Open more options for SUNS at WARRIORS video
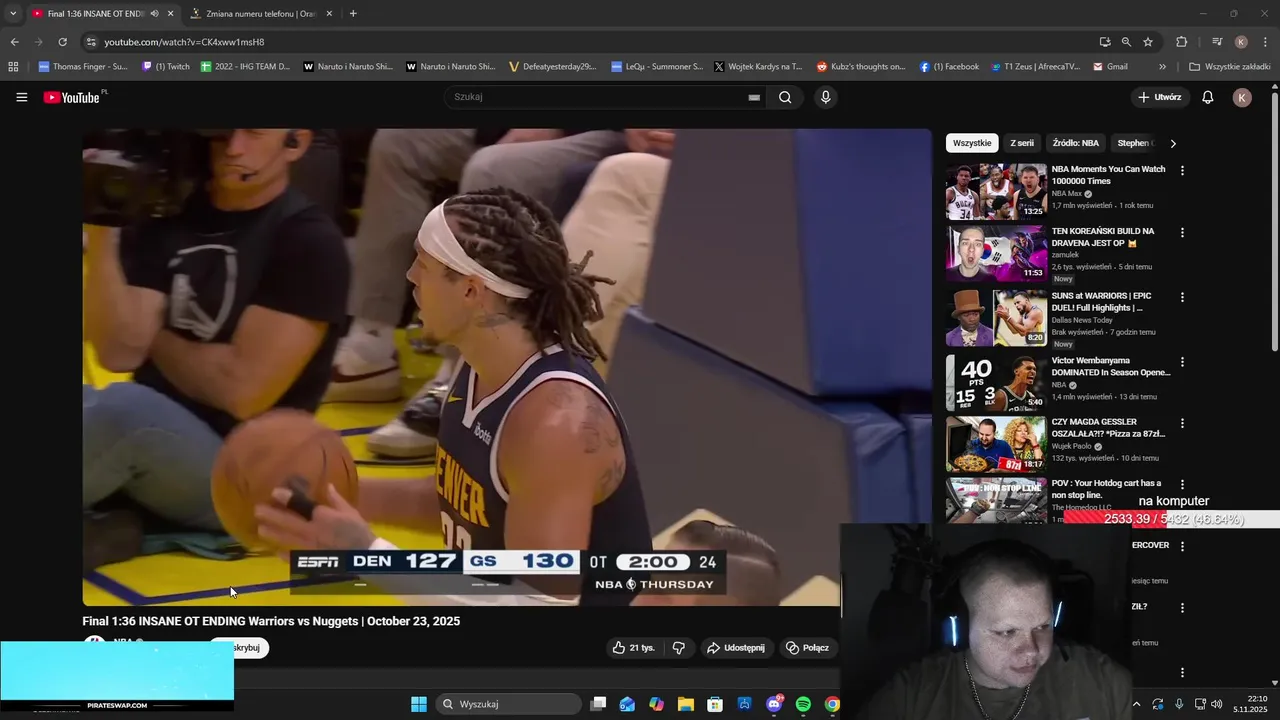Image resolution: width=1280 pixels, height=720 pixels. 1182,297
